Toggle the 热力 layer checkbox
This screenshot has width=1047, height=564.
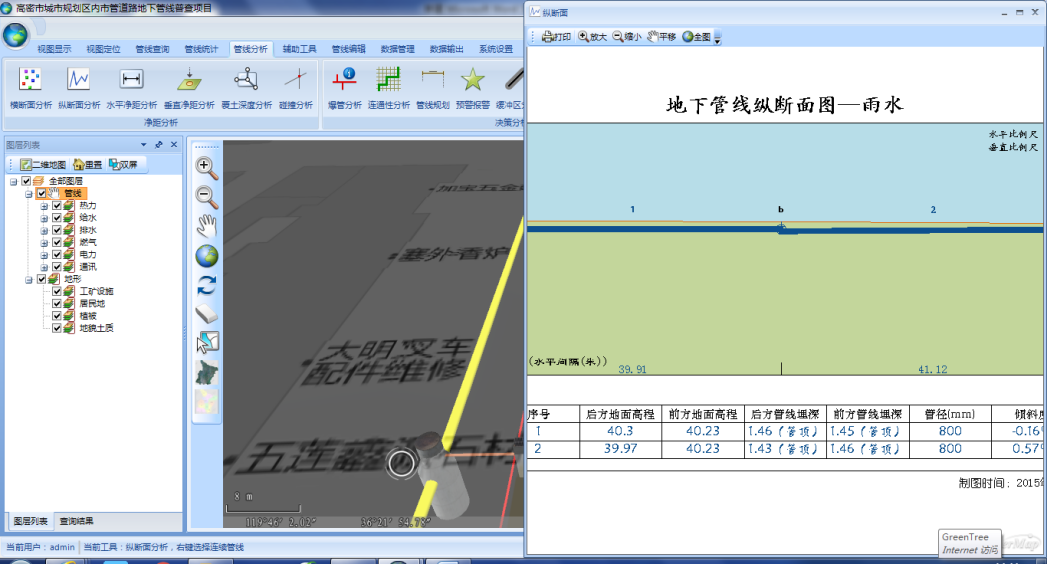point(57,206)
